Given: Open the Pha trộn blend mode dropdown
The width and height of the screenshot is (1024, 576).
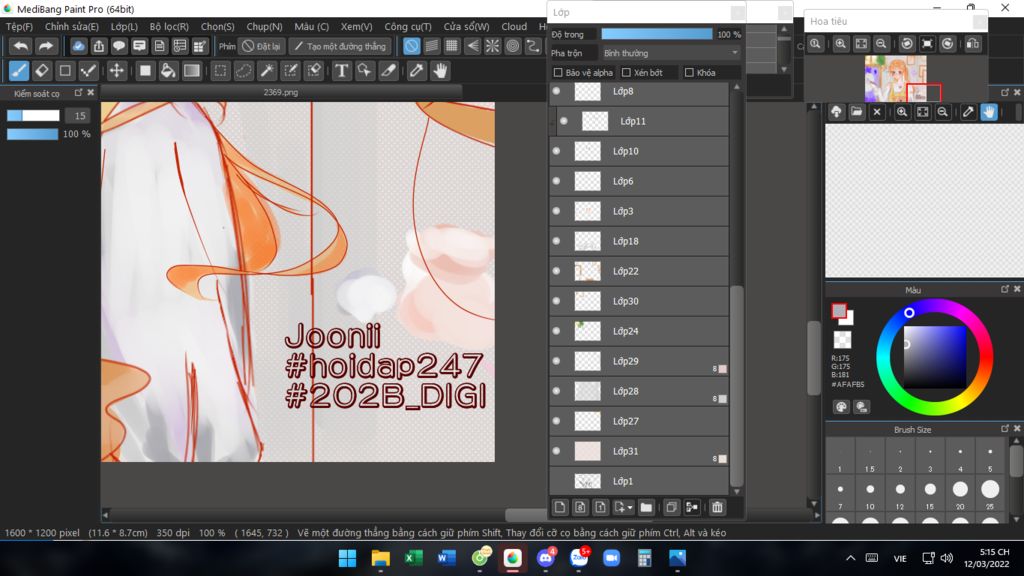Looking at the screenshot, I should pos(670,53).
